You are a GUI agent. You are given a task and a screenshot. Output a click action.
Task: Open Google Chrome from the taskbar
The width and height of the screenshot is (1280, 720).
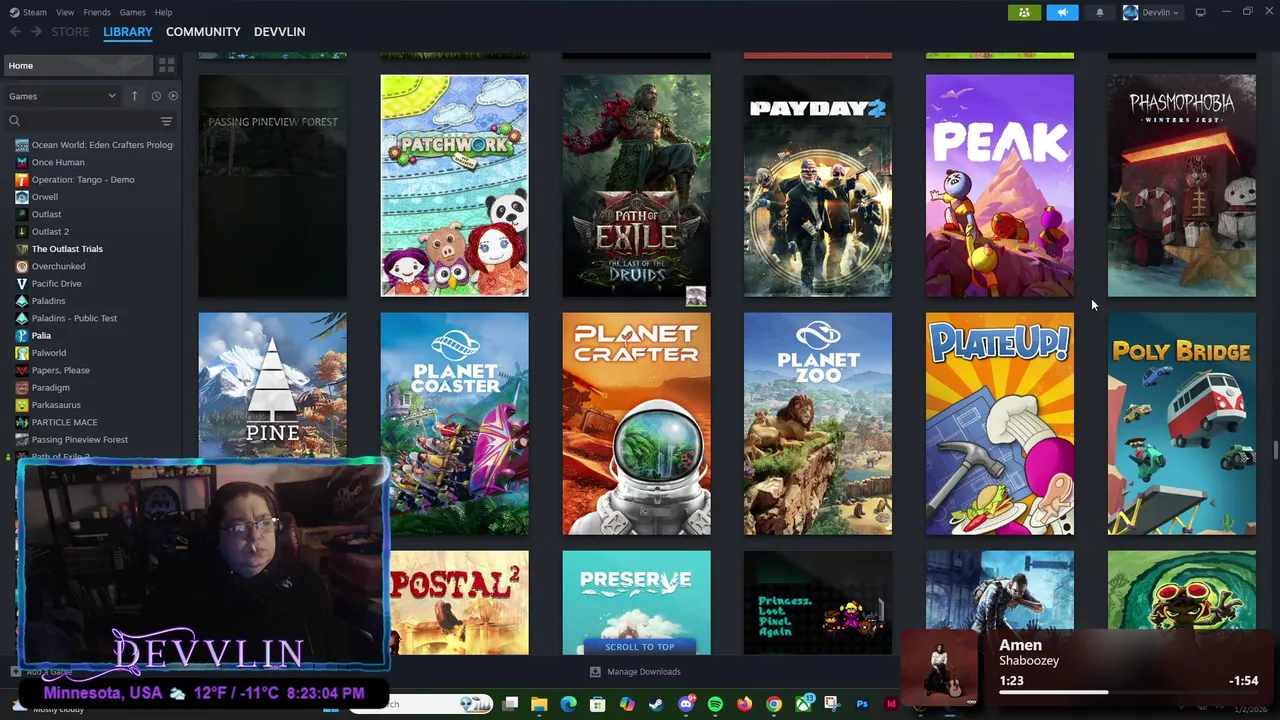[x=774, y=704]
